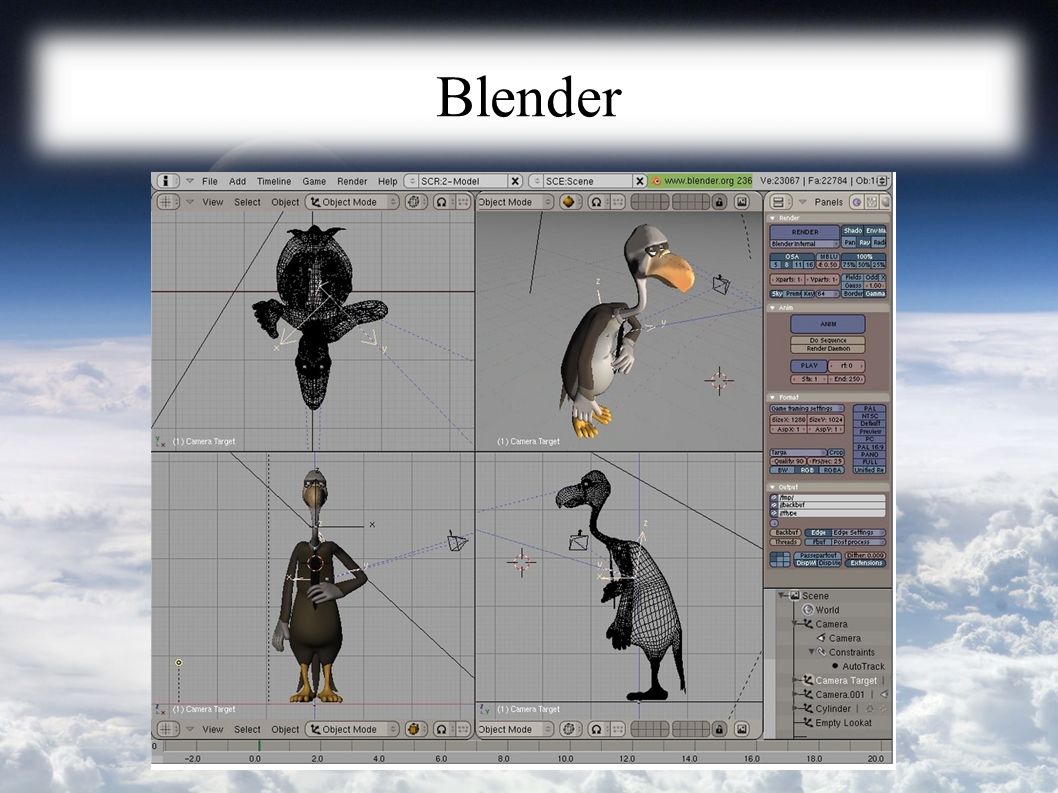
Task: Enable the OSA oversampling toggle
Action: (791, 256)
